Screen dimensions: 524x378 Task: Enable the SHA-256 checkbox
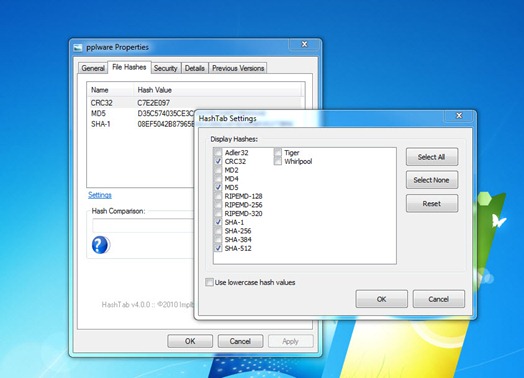(x=218, y=231)
